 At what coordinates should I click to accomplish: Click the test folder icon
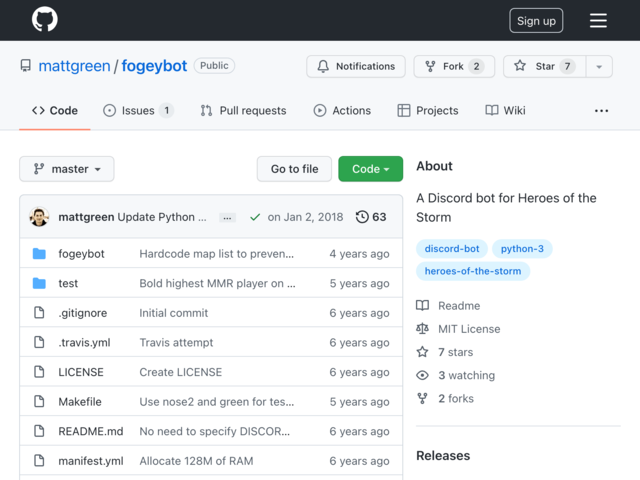click(39, 283)
